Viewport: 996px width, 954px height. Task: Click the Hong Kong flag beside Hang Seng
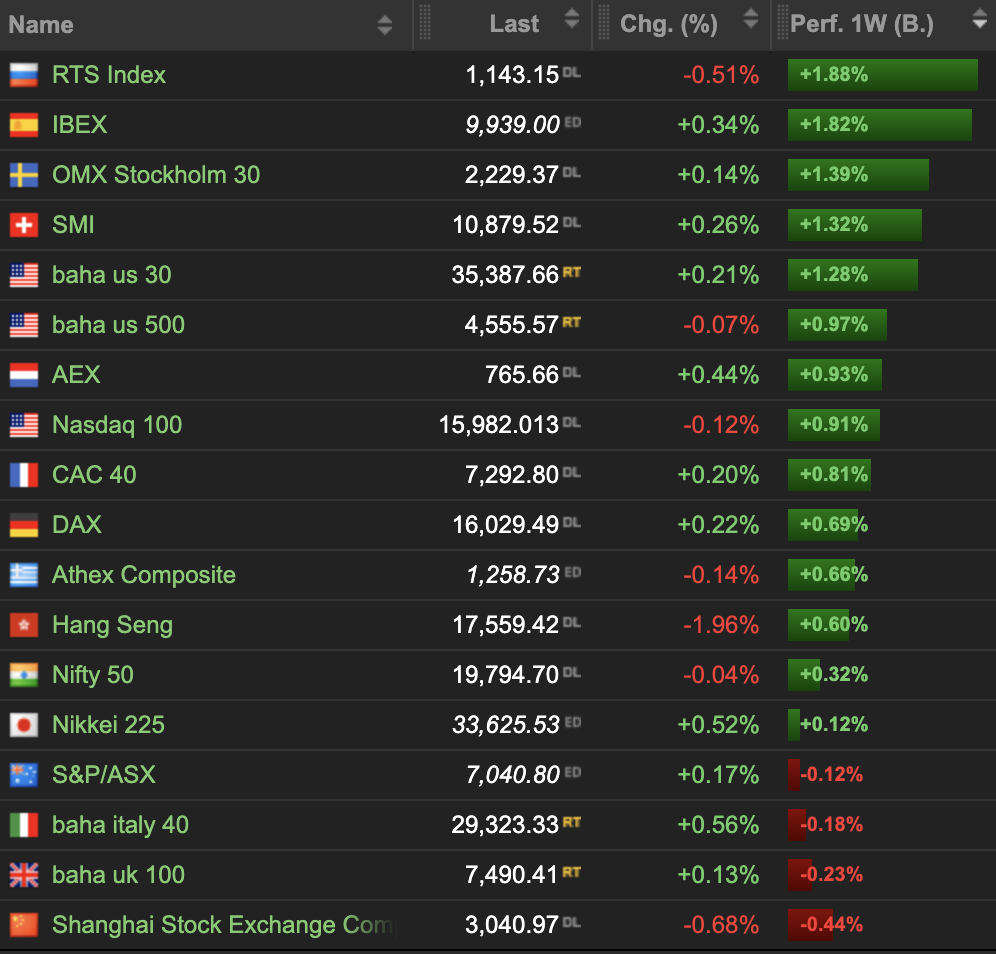click(x=24, y=625)
